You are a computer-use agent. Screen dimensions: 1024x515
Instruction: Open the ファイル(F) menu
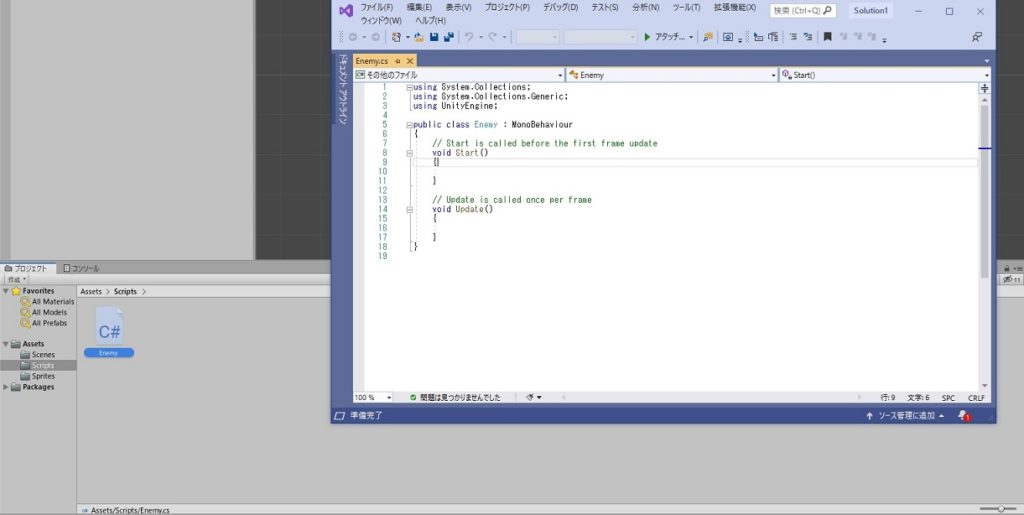click(377, 8)
